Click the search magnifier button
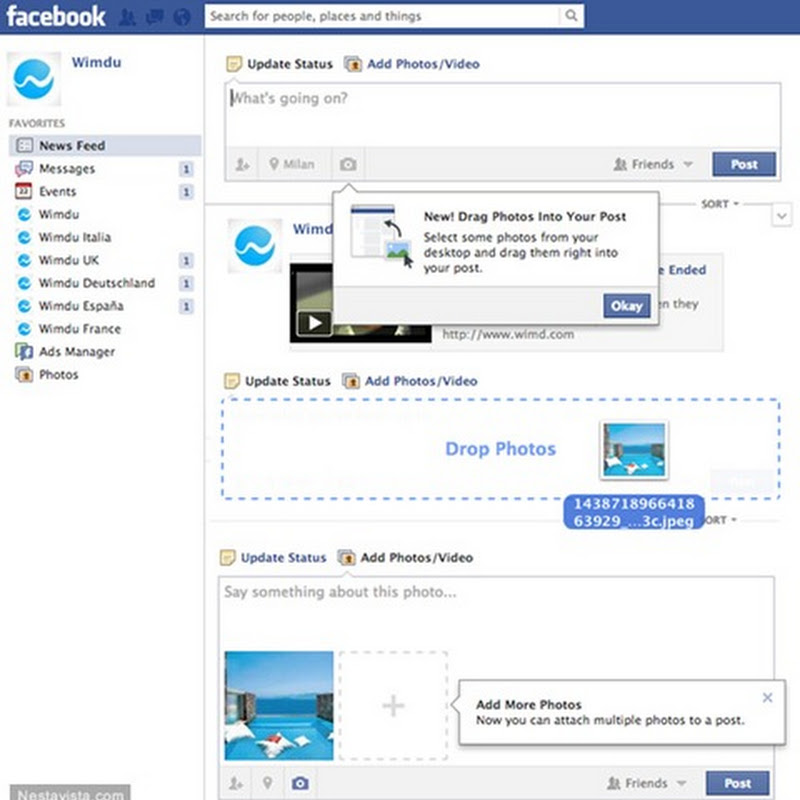The height and width of the screenshot is (800, 800). pyautogui.click(x=571, y=16)
